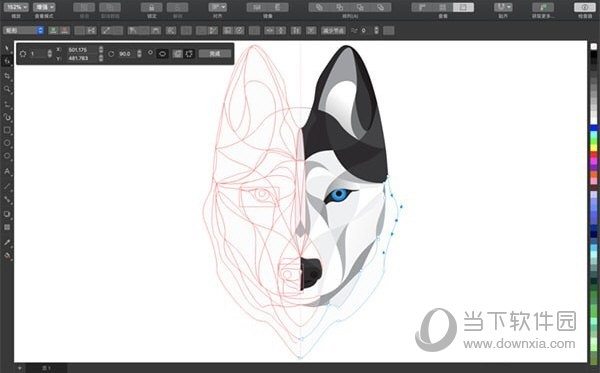The width and height of the screenshot is (600, 373).
Task: Open the shape type selector with blue arrows
Action: pyautogui.click(x=24, y=30)
